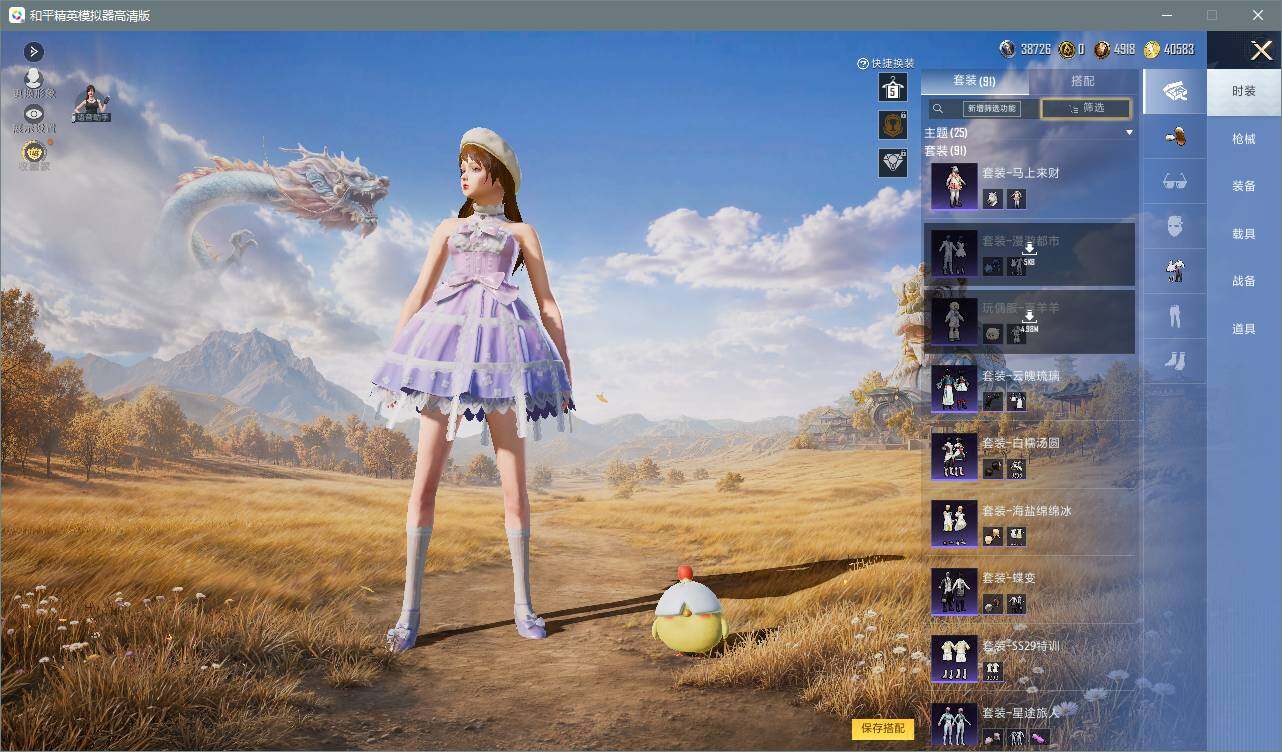
Task: Switch to the 套装(91) tab
Action: [x=974, y=81]
